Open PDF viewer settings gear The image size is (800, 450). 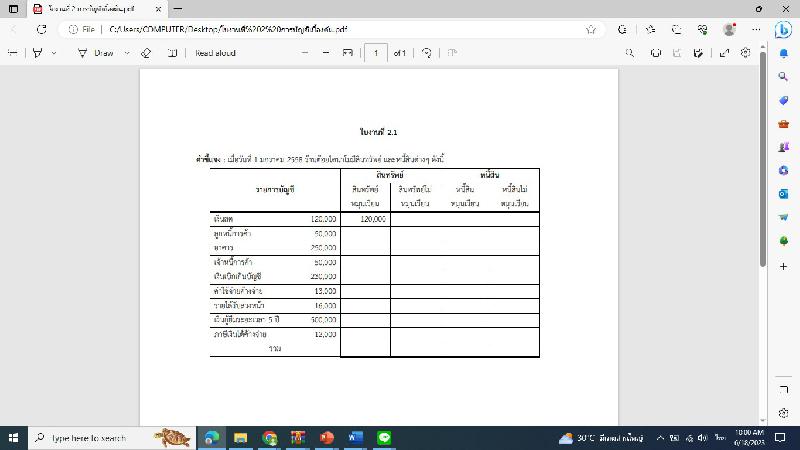pos(745,53)
